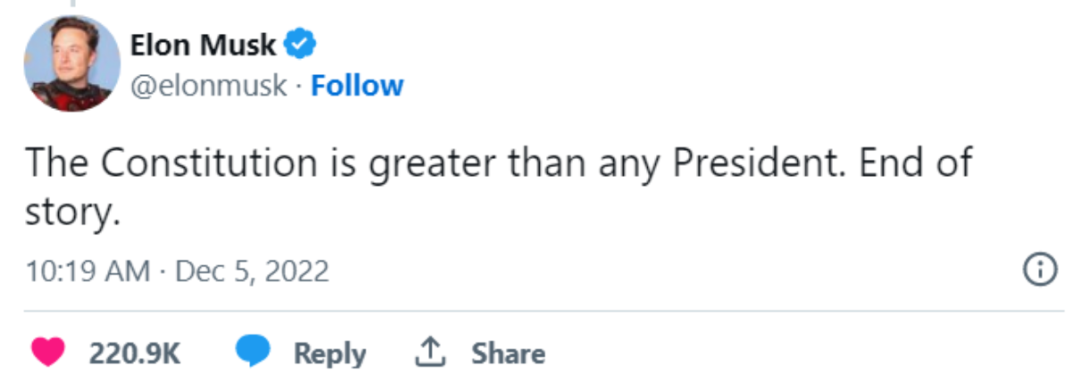1080x382 pixels.
Task: Click the Share text label
Action: click(x=508, y=354)
